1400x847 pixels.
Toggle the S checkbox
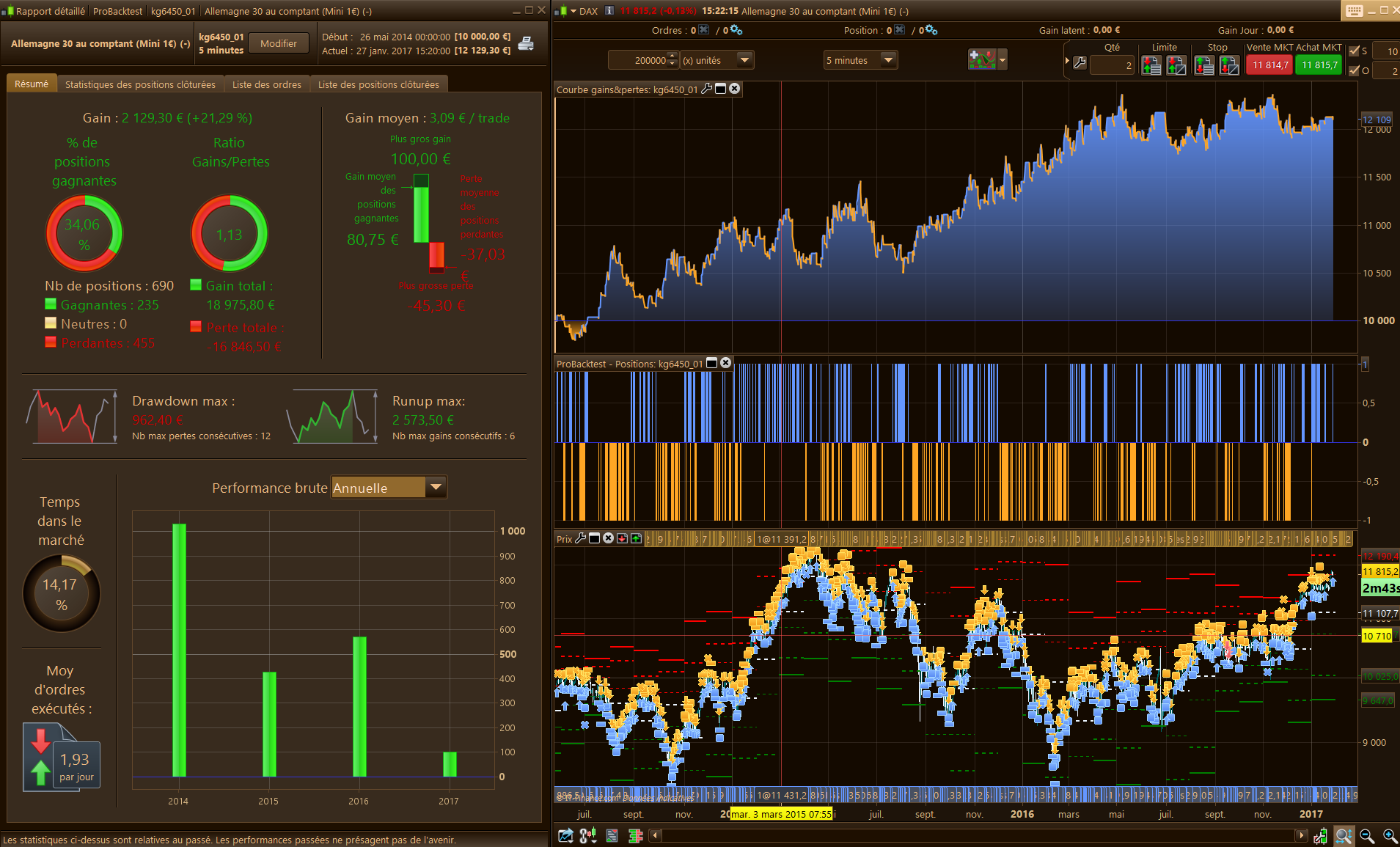point(1355,51)
